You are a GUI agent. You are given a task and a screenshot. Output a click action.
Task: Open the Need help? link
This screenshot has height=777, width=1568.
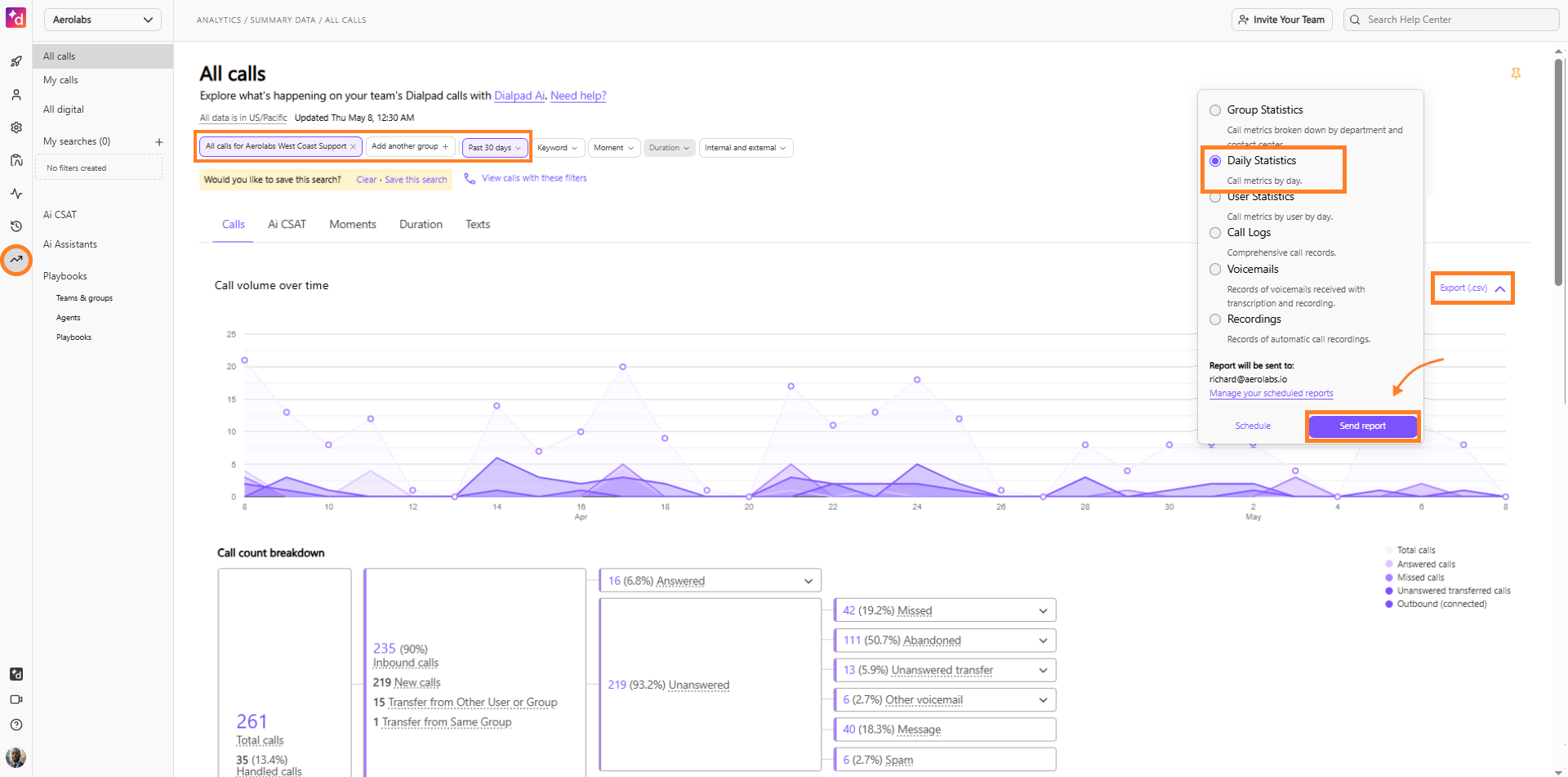coord(578,96)
